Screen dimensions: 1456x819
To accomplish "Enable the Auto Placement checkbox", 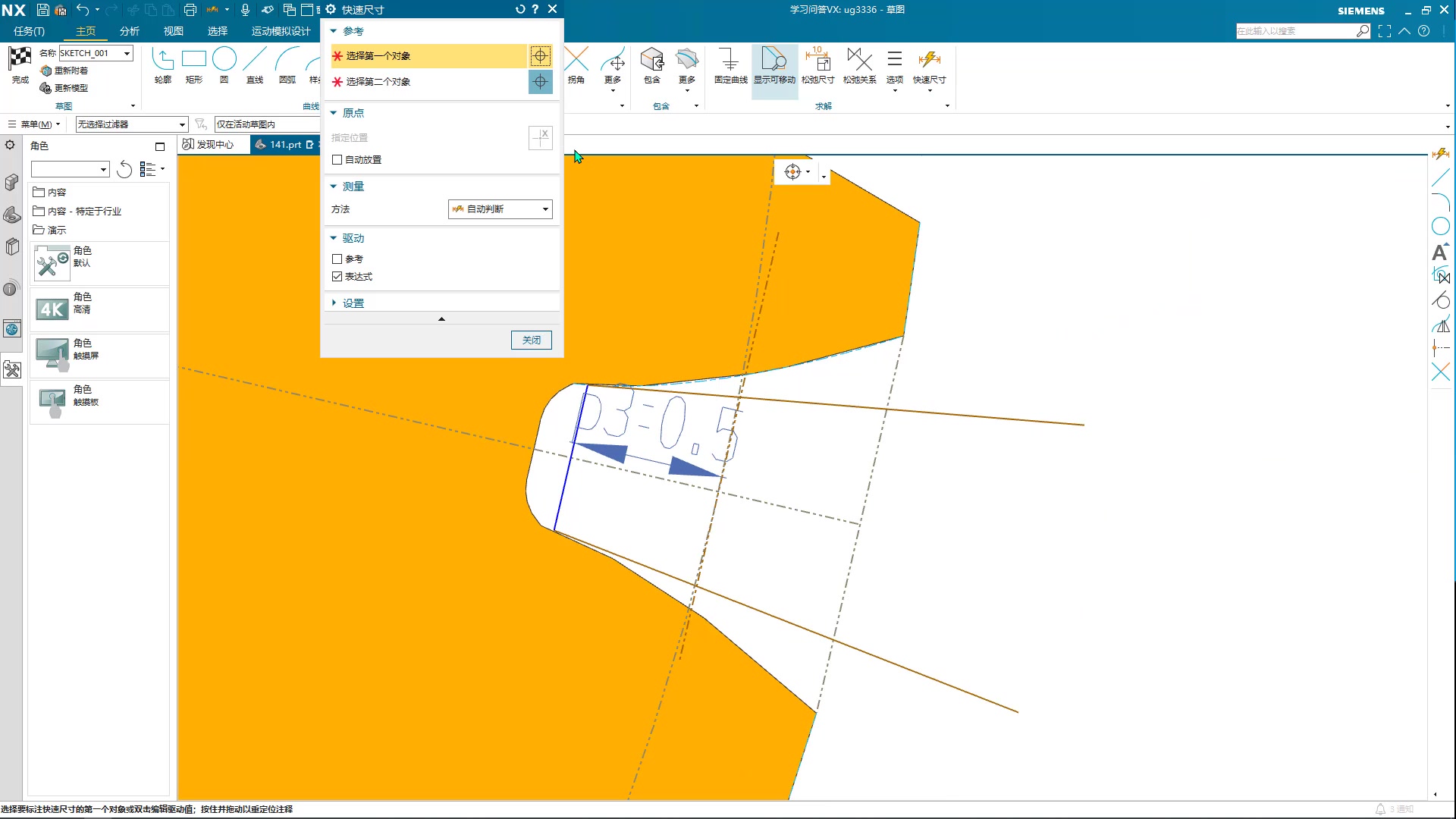I will coord(337,160).
